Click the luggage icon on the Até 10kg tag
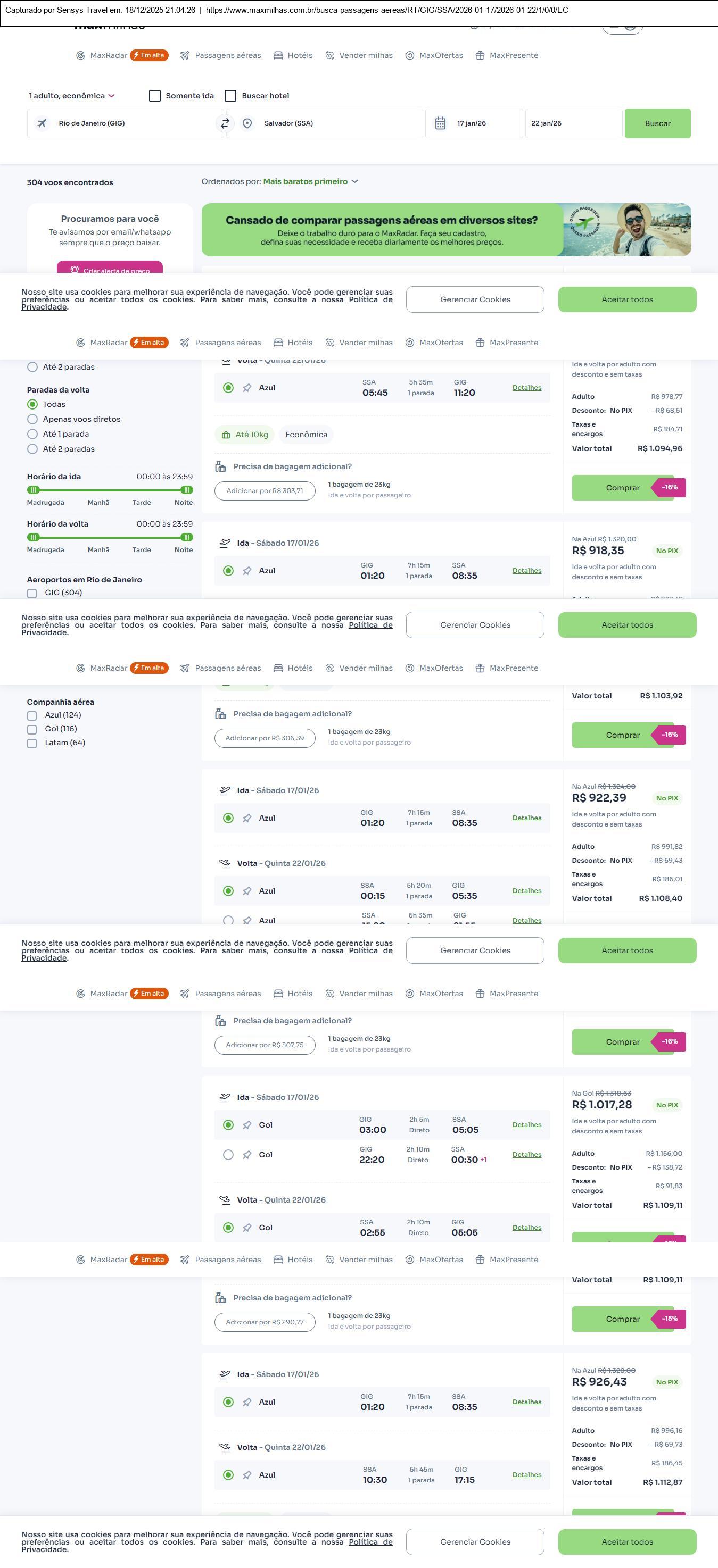Screen dimensions: 718x1568 coord(226,435)
